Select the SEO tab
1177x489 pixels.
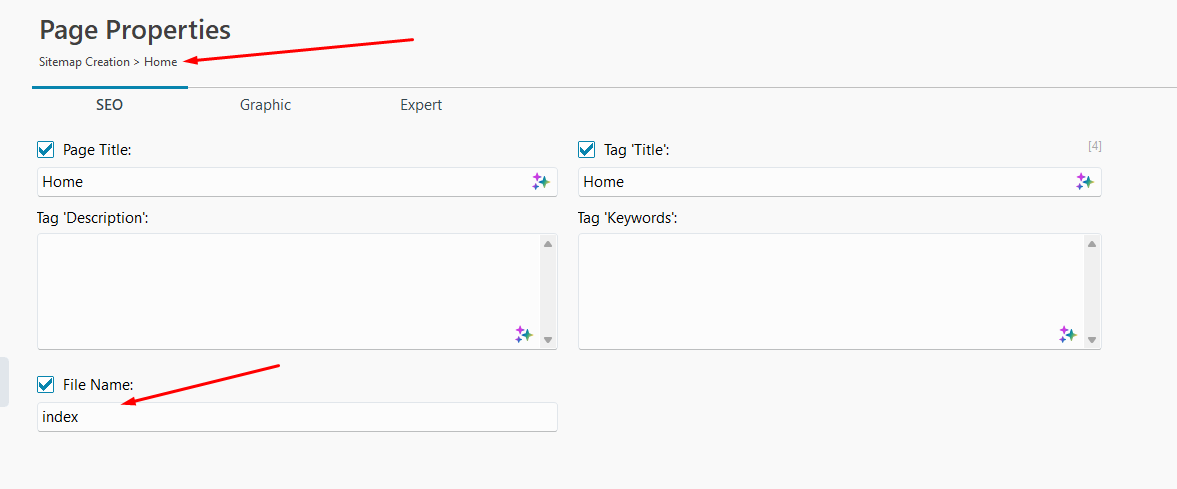(x=109, y=105)
